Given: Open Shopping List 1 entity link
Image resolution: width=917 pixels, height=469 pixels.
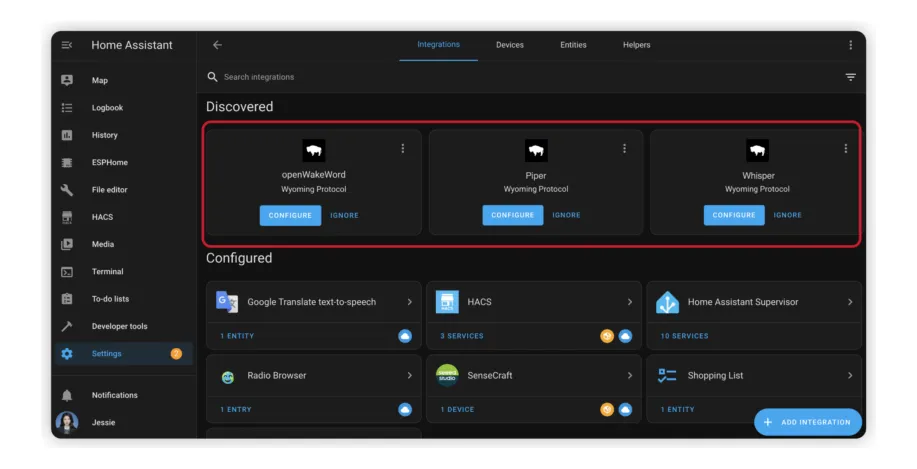Looking at the screenshot, I should tap(677, 410).
